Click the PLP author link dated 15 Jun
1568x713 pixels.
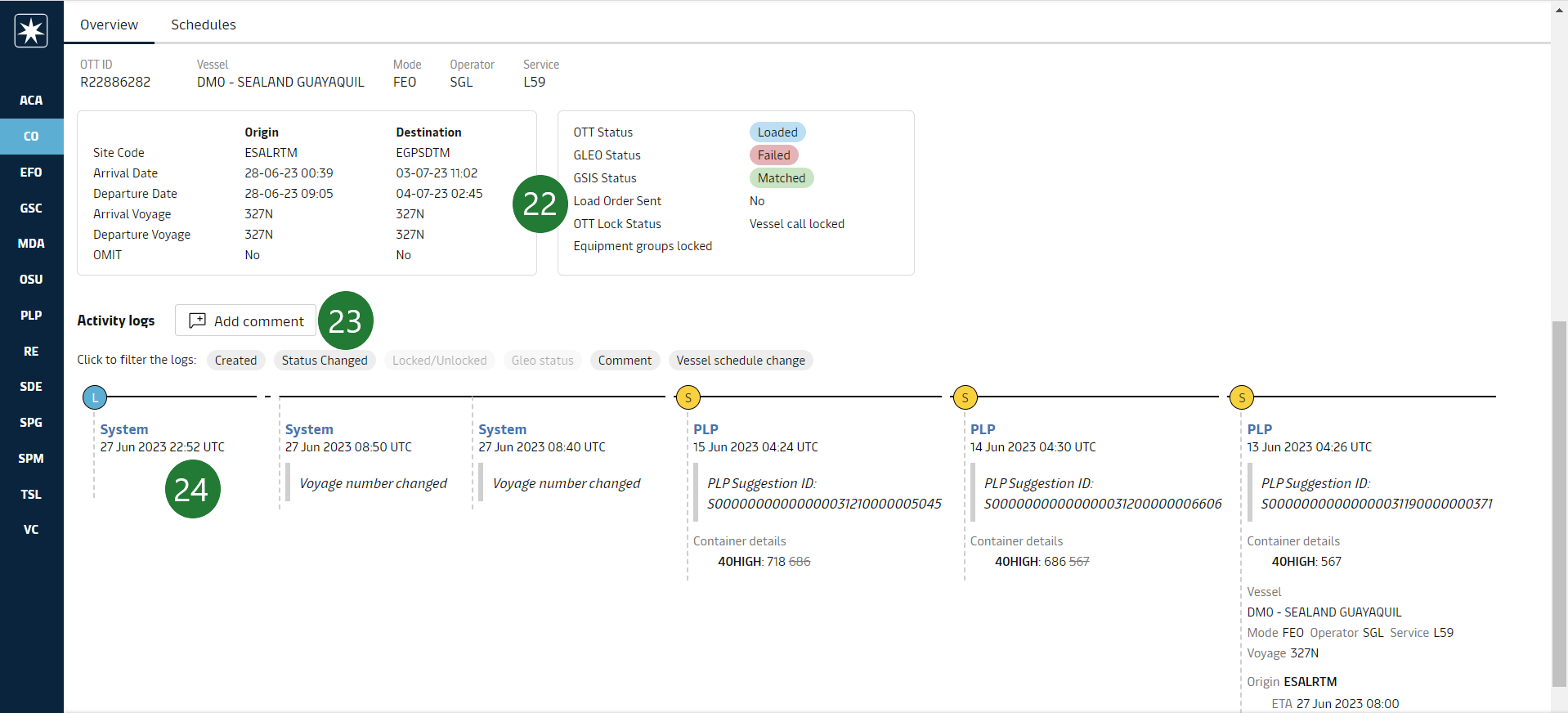click(x=706, y=429)
